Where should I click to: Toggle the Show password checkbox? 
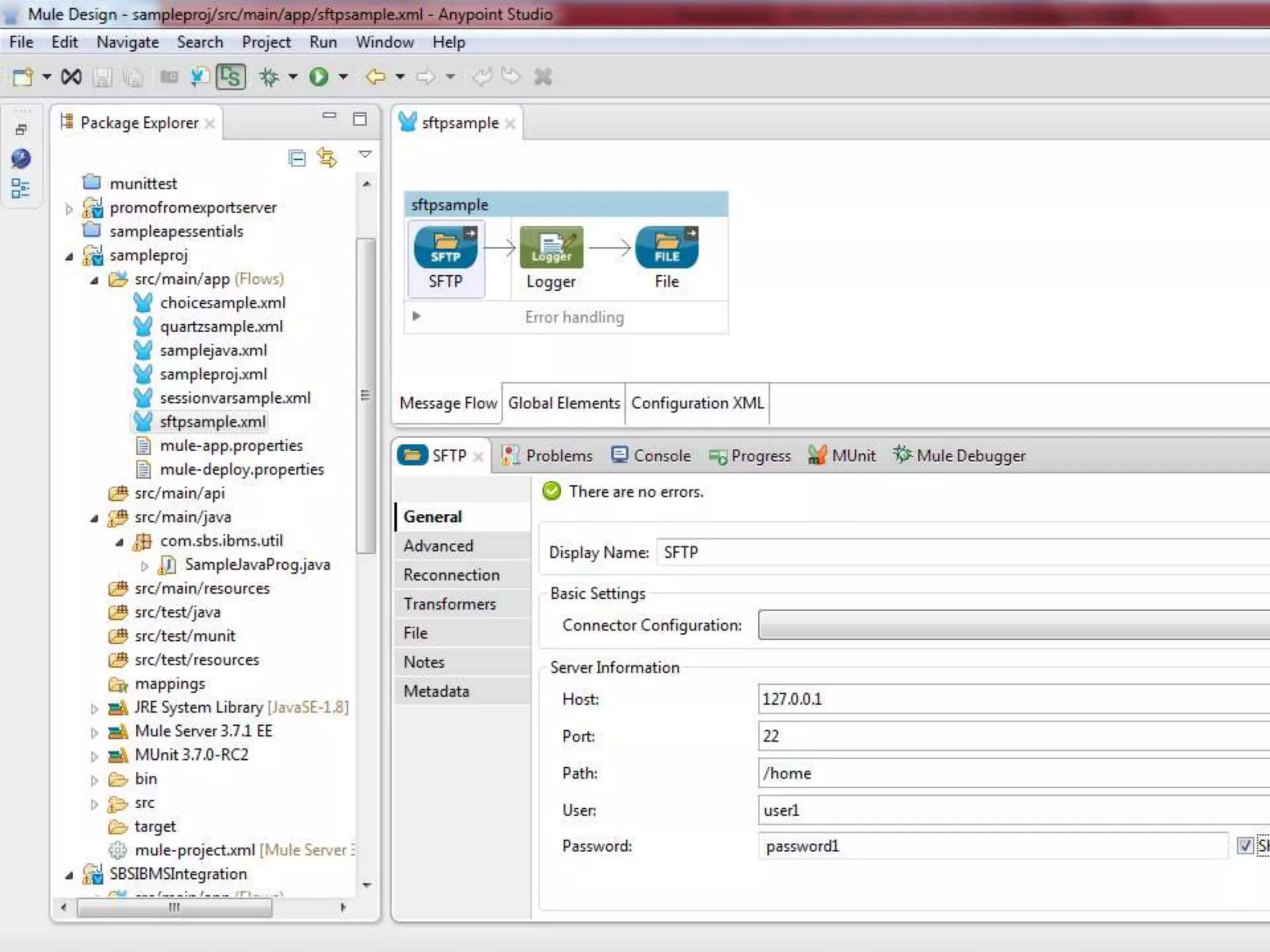pyautogui.click(x=1245, y=846)
